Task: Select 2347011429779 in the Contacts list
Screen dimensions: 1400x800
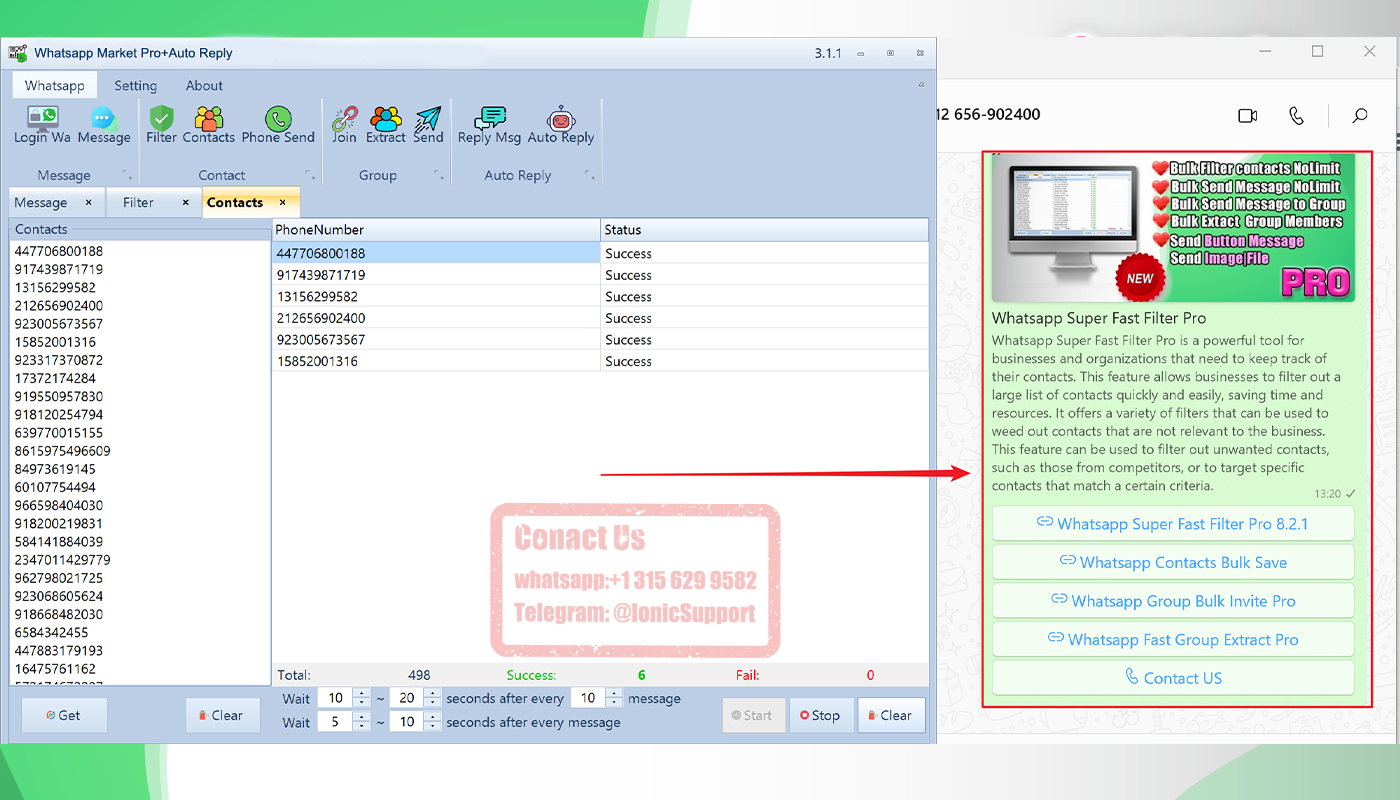Action: (x=62, y=560)
